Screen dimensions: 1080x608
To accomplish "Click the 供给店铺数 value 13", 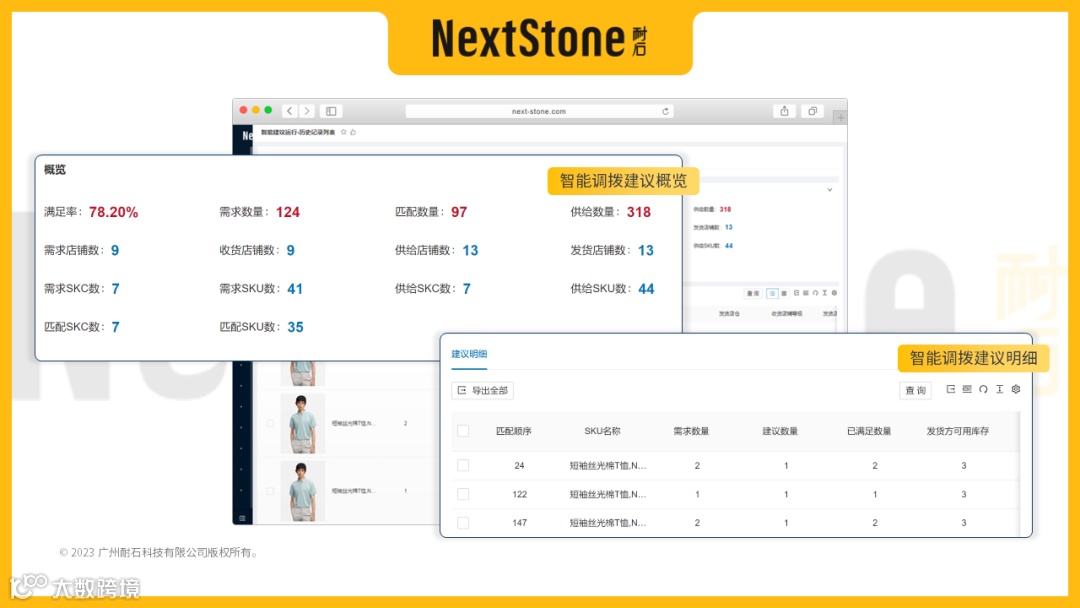I will coord(470,251).
